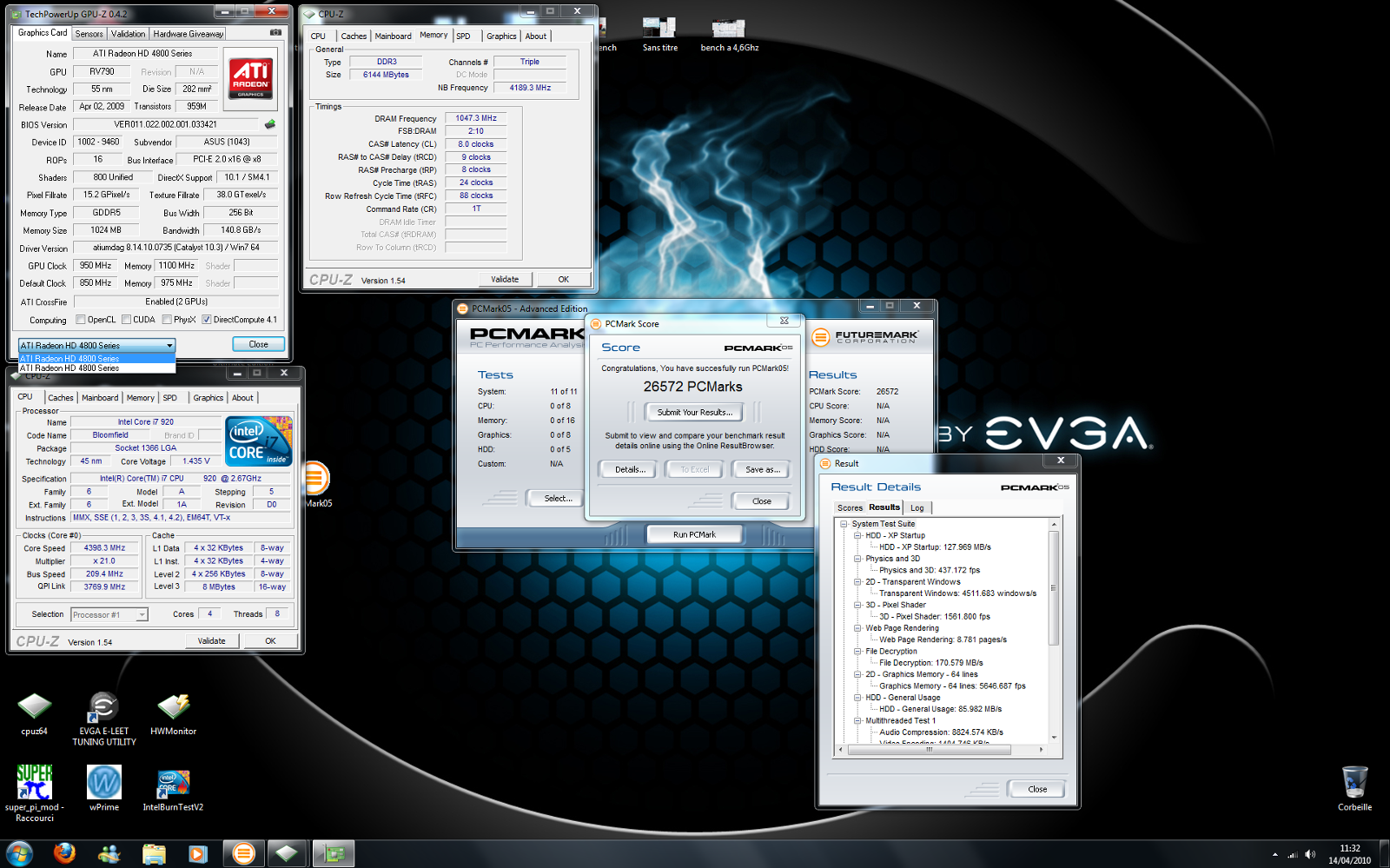This screenshot has width=1390, height=868.
Task: Switch to the Sensors tab in GPU-Z
Action: 89,34
